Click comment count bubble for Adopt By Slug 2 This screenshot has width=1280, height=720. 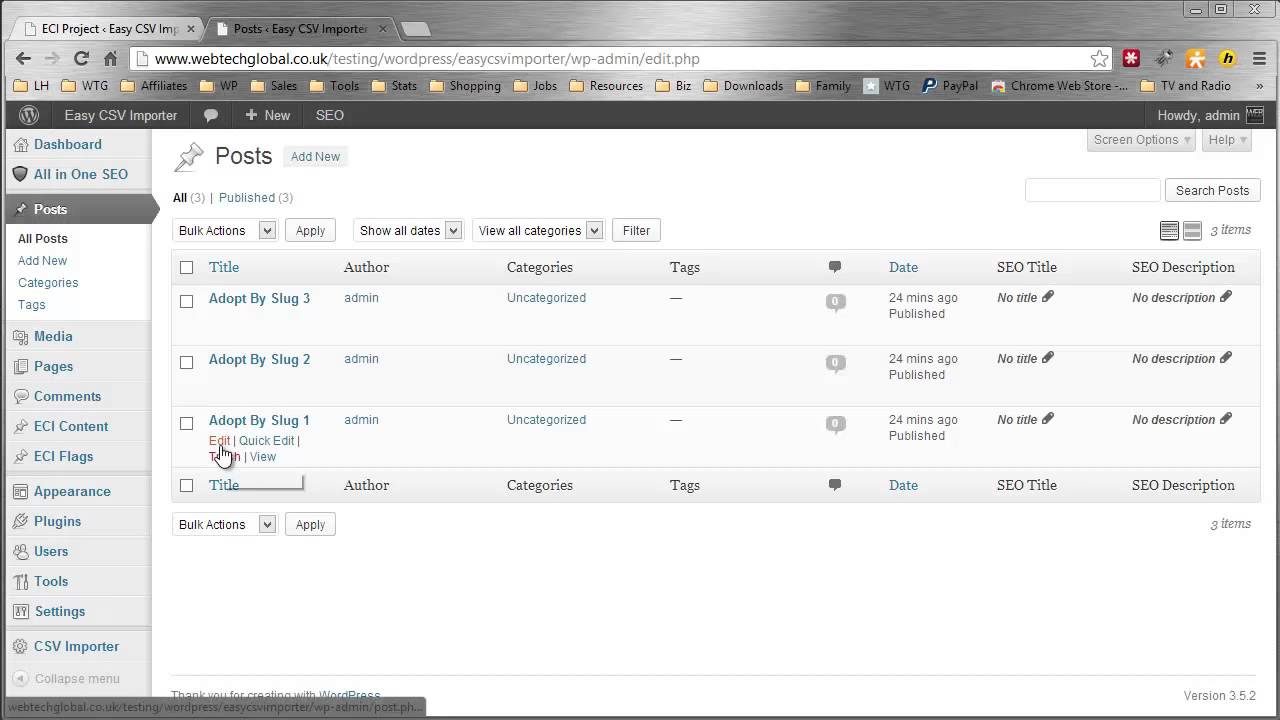point(835,363)
